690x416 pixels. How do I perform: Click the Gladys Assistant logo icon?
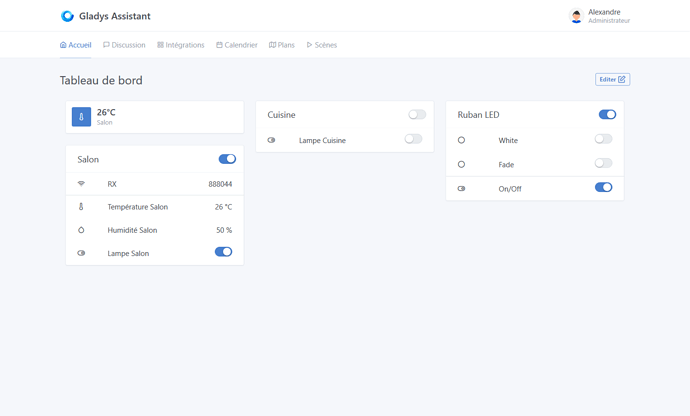(x=67, y=16)
